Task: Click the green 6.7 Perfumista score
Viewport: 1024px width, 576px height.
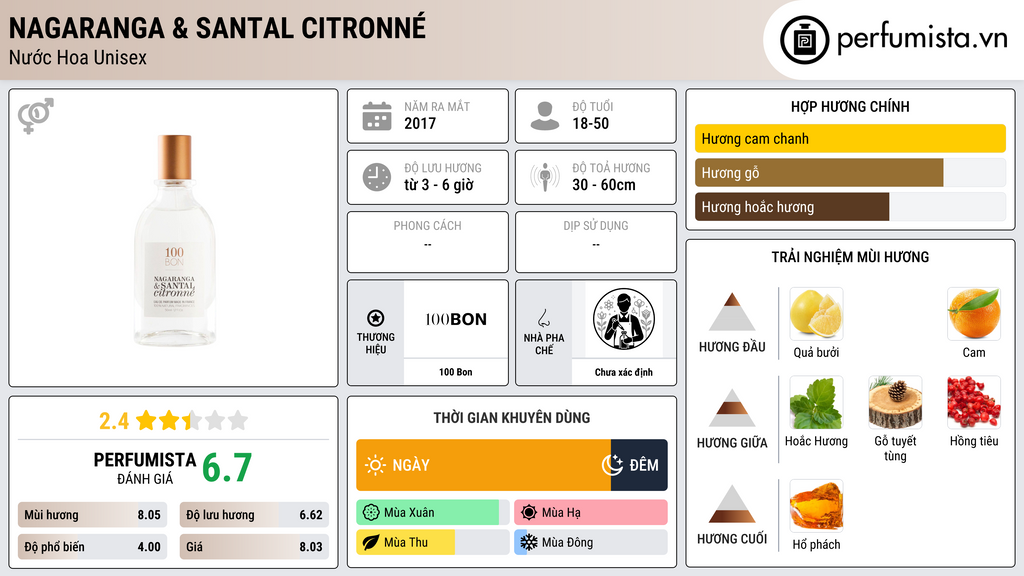Action: pos(227,468)
